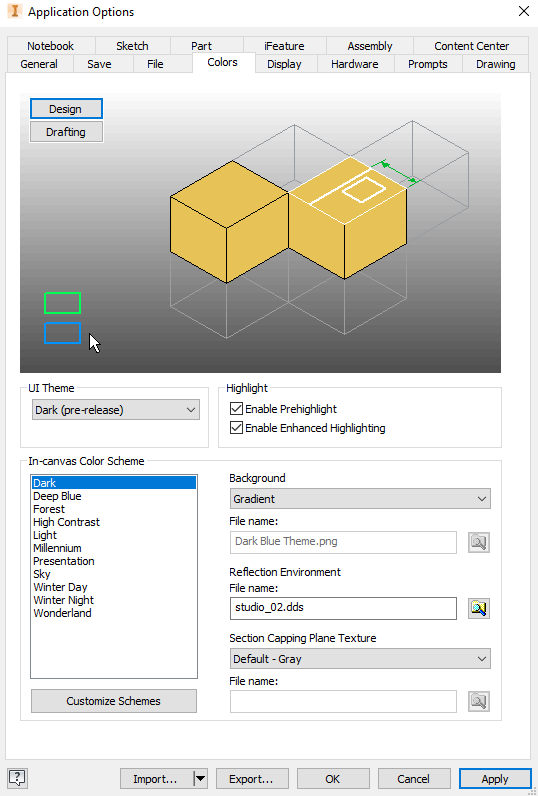Select Presentation color scheme
Viewport: 538px width, 796px height.
click(x=114, y=561)
